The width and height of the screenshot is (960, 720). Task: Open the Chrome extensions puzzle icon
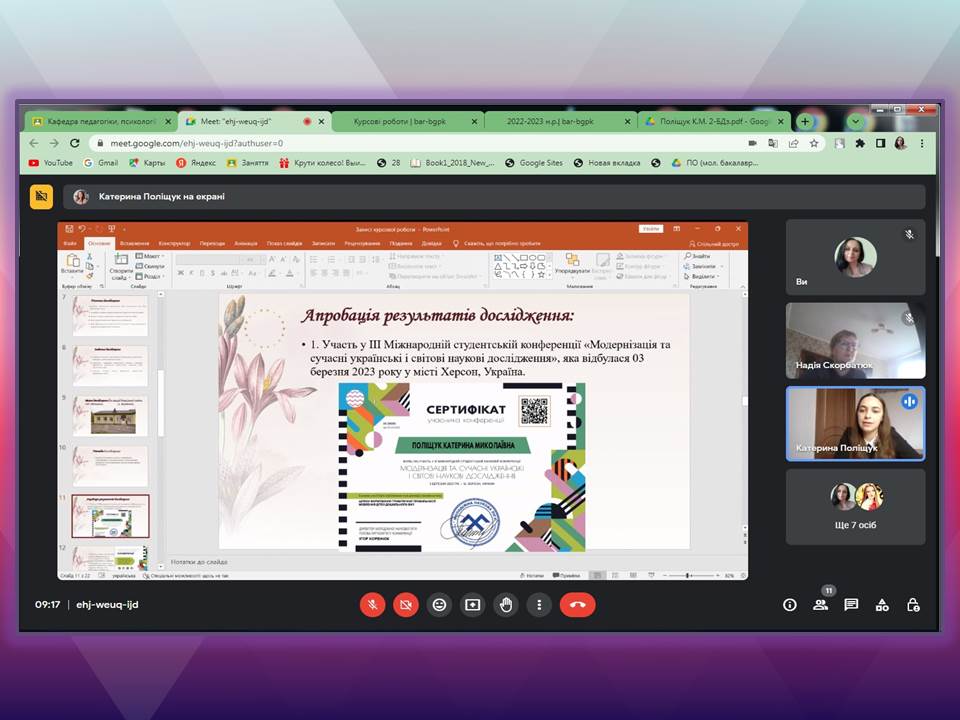(860, 143)
